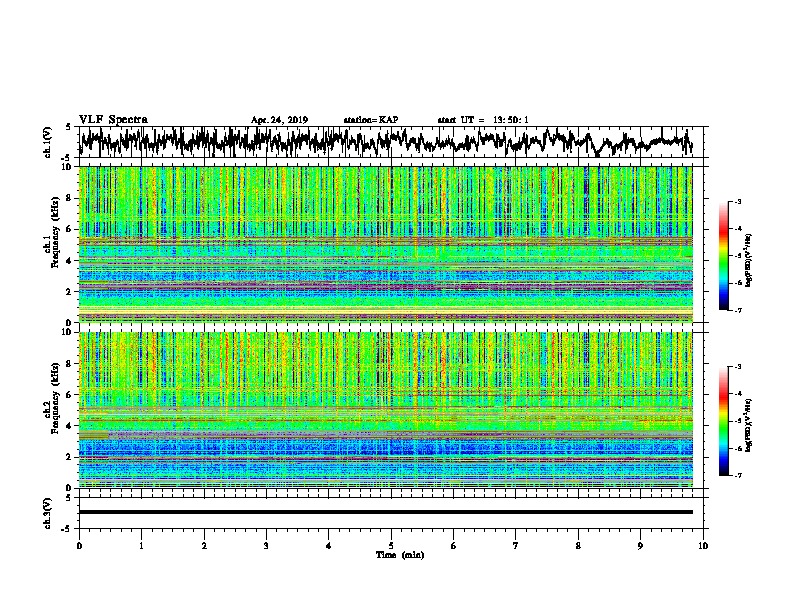Click time axis tick label "4"
The width and height of the screenshot is (792, 612).
click(329, 546)
